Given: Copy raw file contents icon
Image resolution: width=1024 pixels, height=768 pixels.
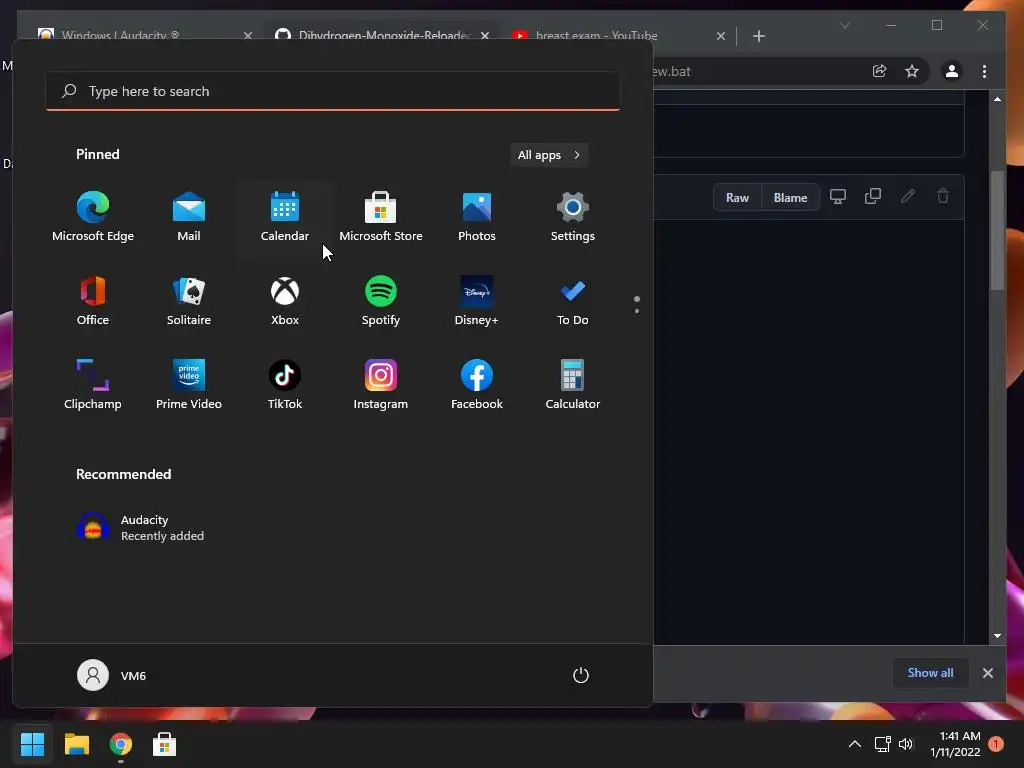Looking at the screenshot, I should click(x=873, y=197).
